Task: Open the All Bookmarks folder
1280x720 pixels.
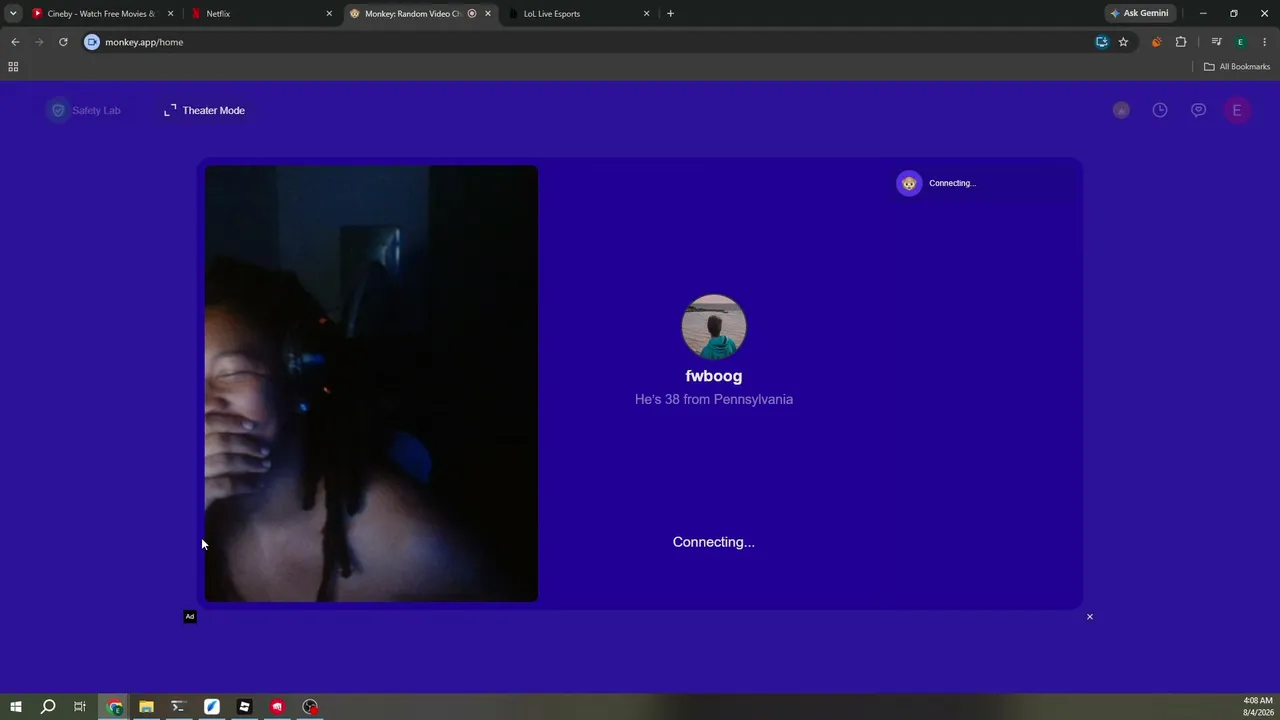Action: pos(1237,67)
